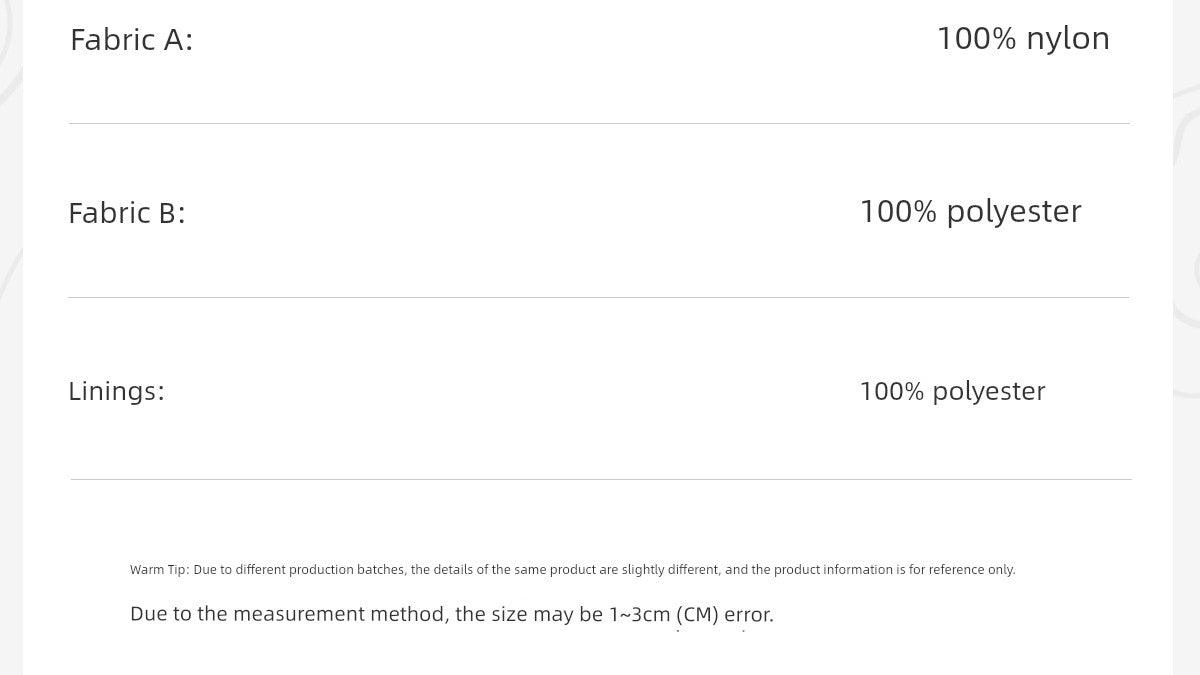Screen dimensions: 1200x675
Task: Click the word "error." in the size note
Action: 748,614
